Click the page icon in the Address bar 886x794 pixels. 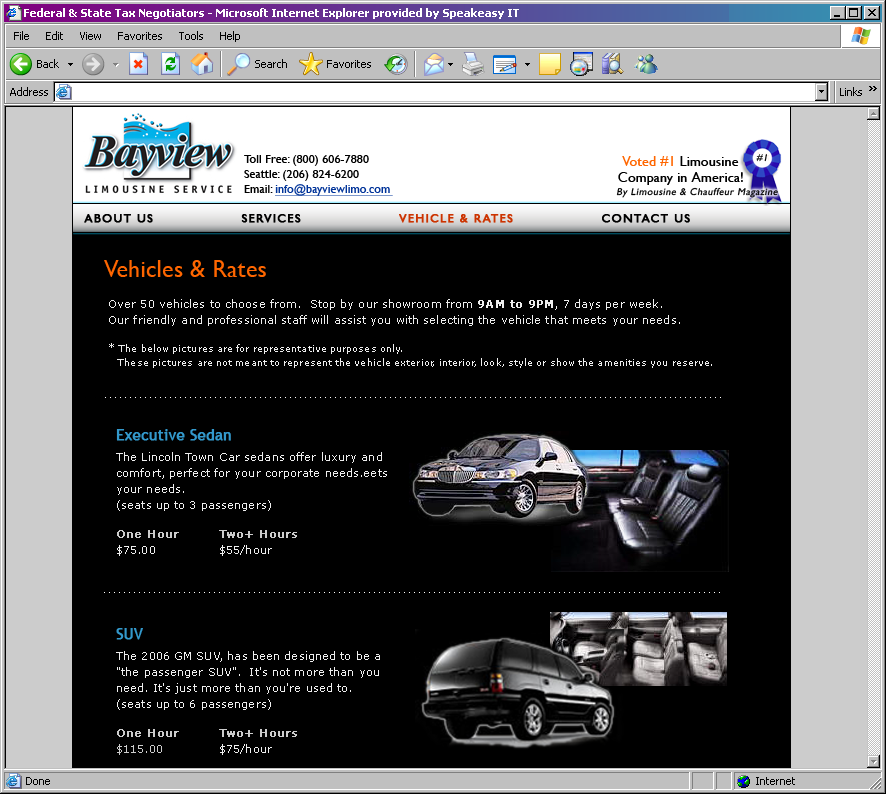(x=64, y=92)
